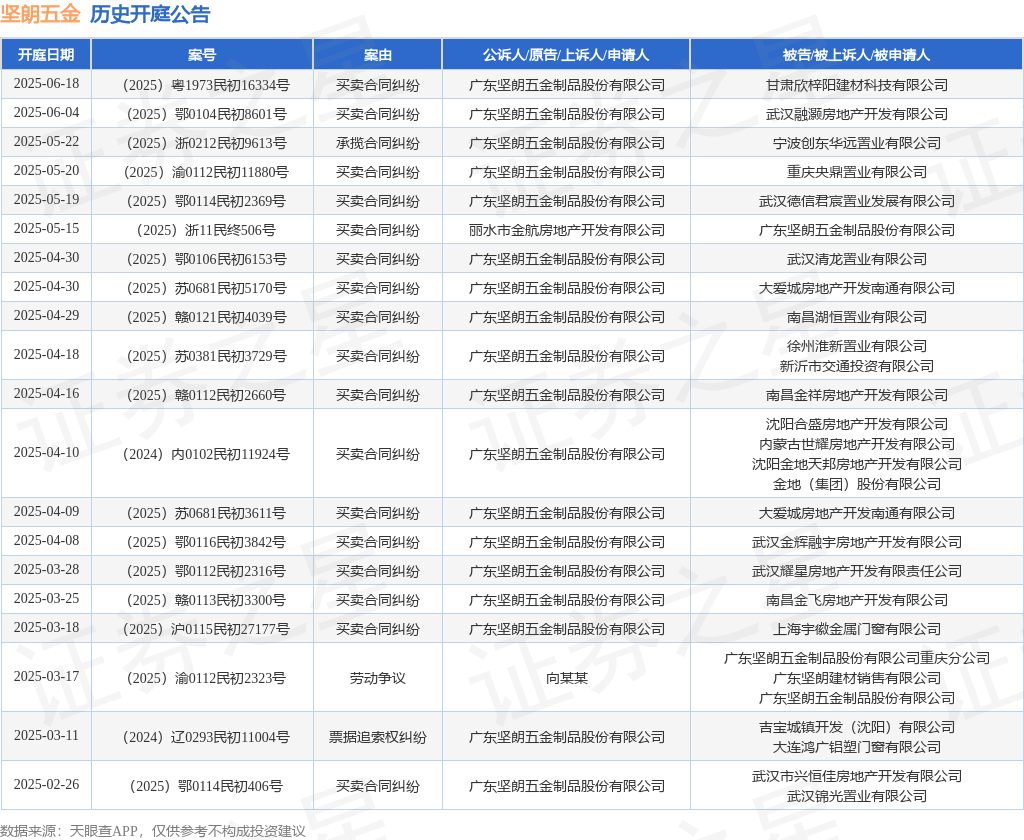Click date cell 2025-04-18
The height and width of the screenshot is (840, 1024).
click(x=46, y=354)
